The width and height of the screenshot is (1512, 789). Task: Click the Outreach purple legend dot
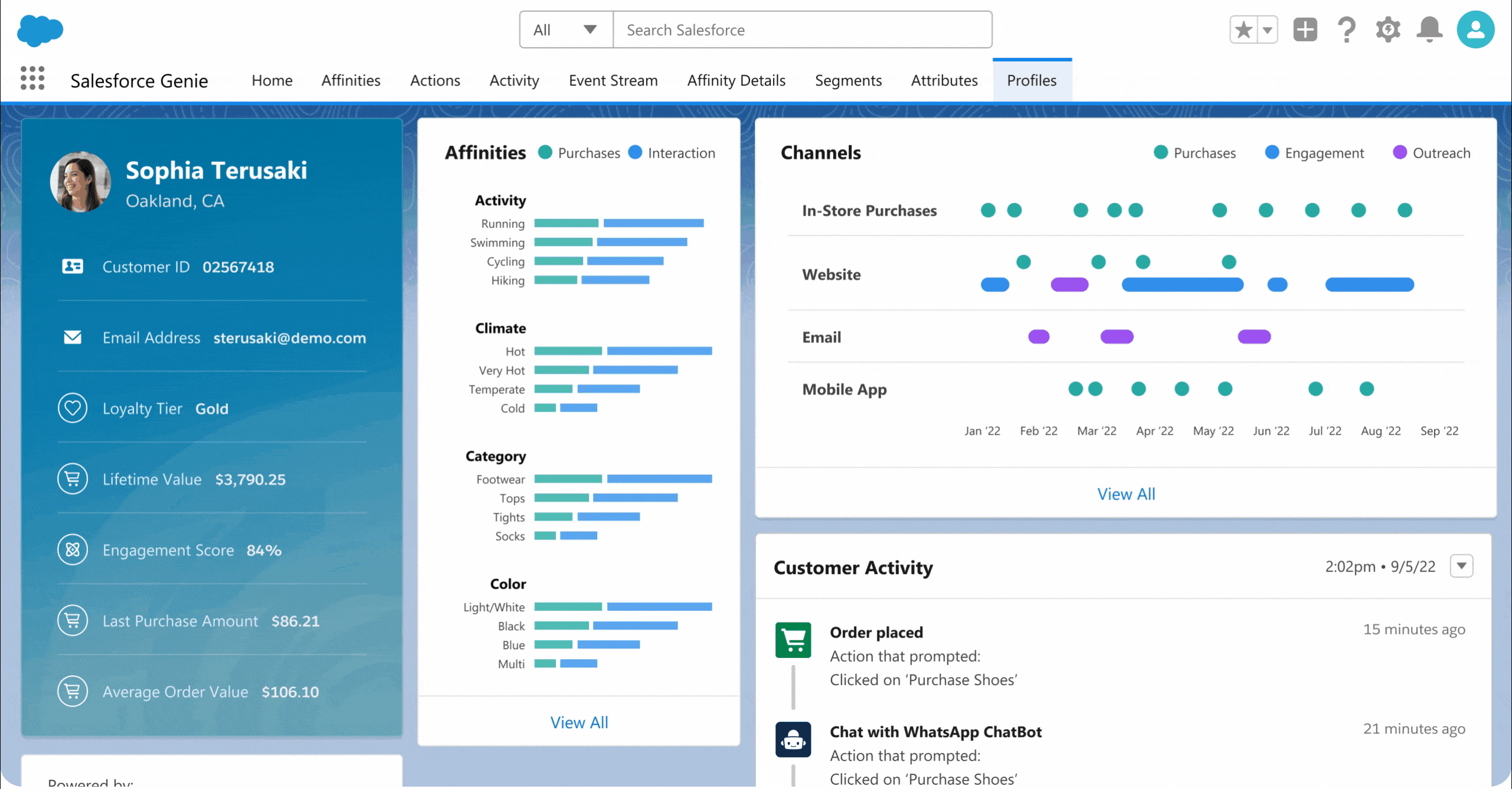pos(1399,152)
